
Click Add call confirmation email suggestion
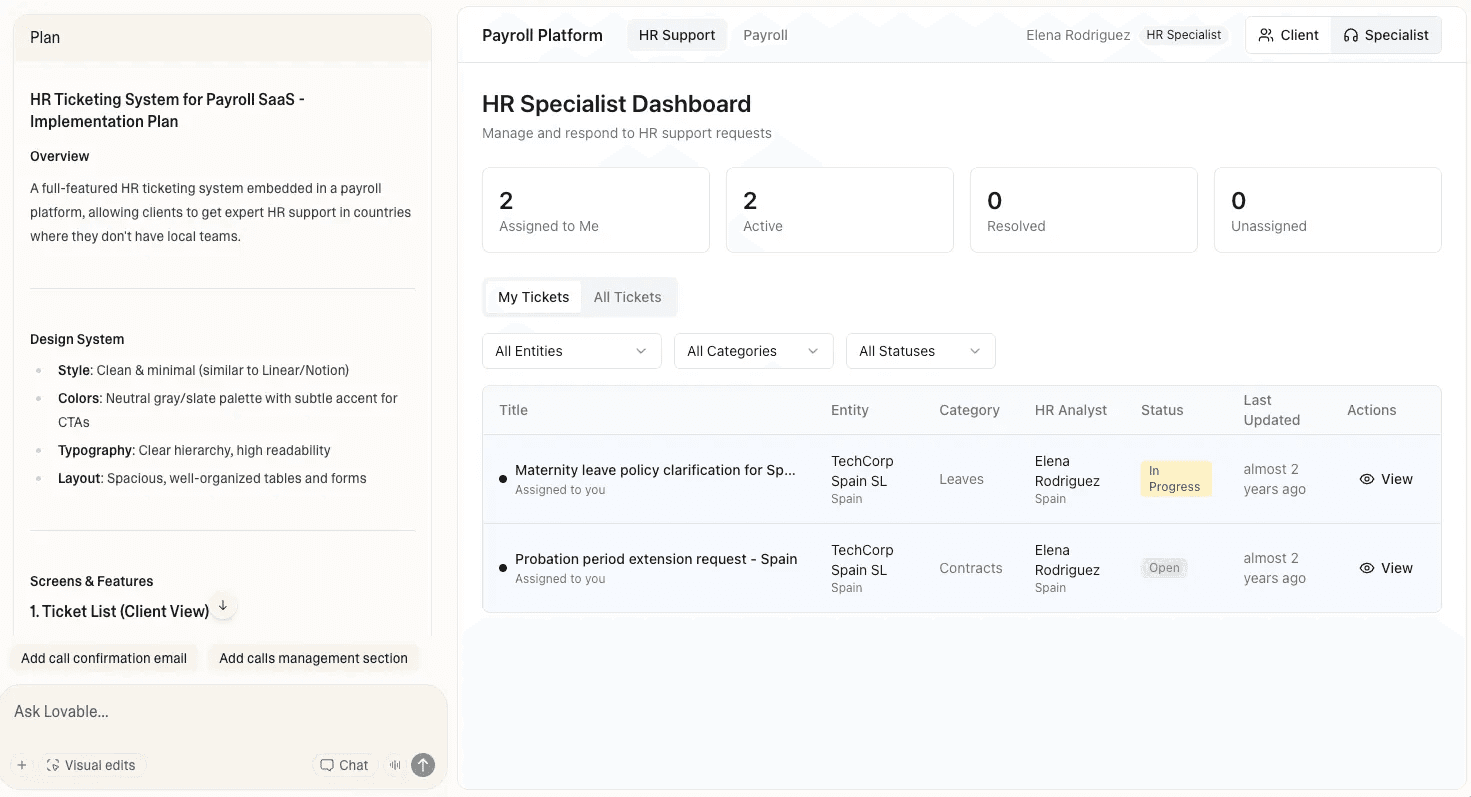coord(104,658)
